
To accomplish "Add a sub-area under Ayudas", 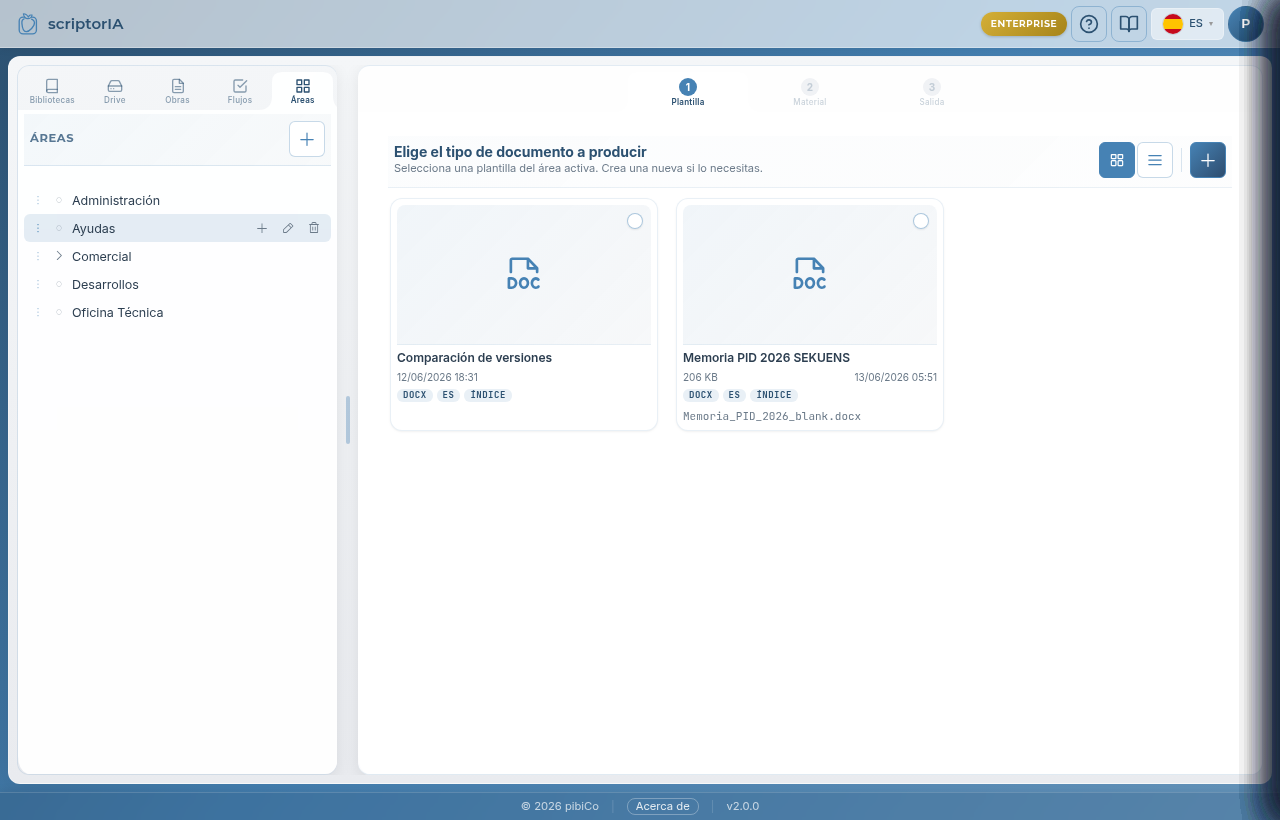I will (x=262, y=228).
